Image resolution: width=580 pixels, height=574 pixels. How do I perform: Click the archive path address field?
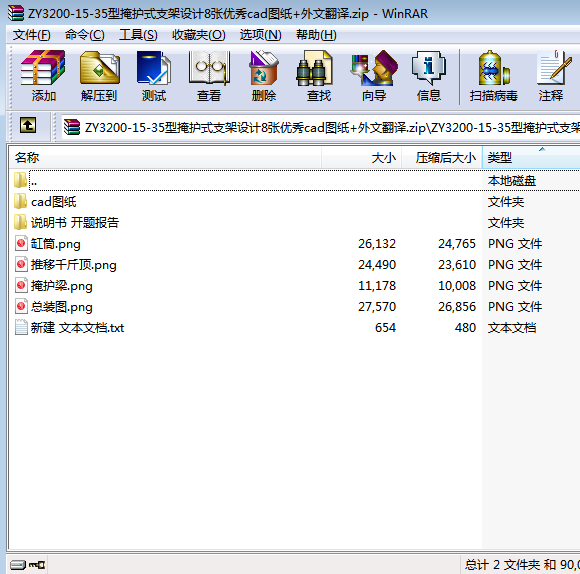pos(320,127)
